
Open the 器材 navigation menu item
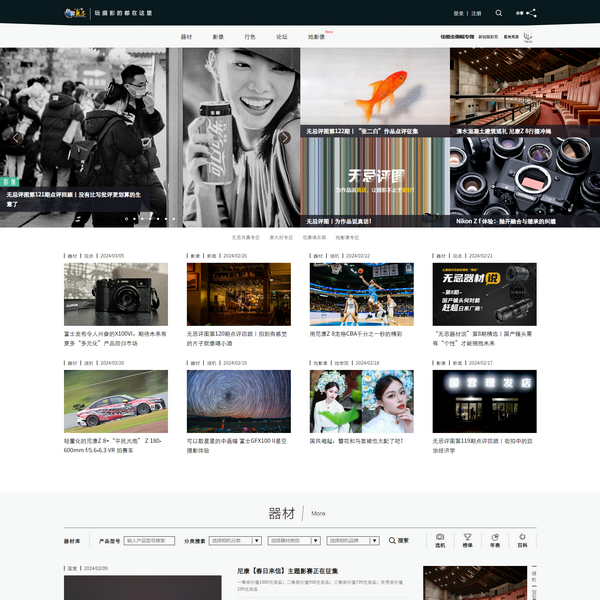(186, 37)
